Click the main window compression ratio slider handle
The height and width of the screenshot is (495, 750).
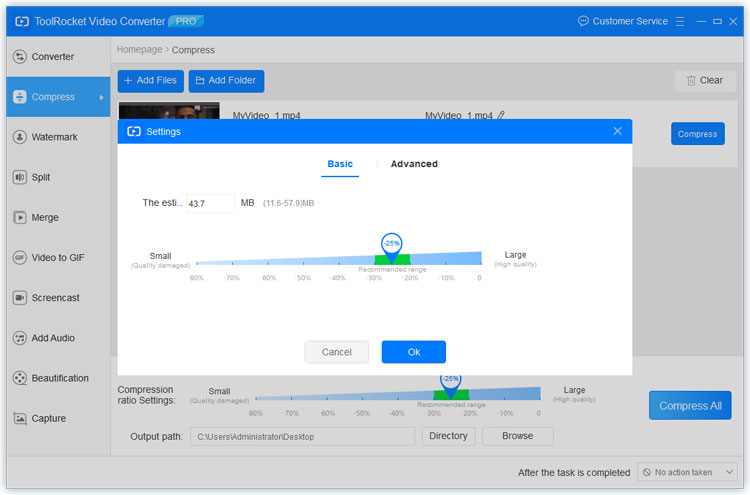tap(451, 386)
